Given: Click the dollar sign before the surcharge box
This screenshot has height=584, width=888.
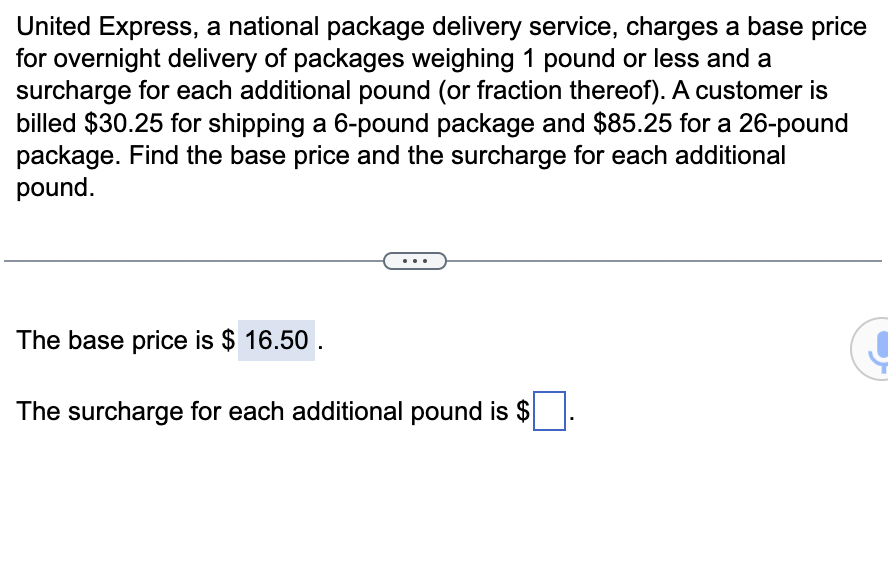Looking at the screenshot, I should click(x=524, y=411).
